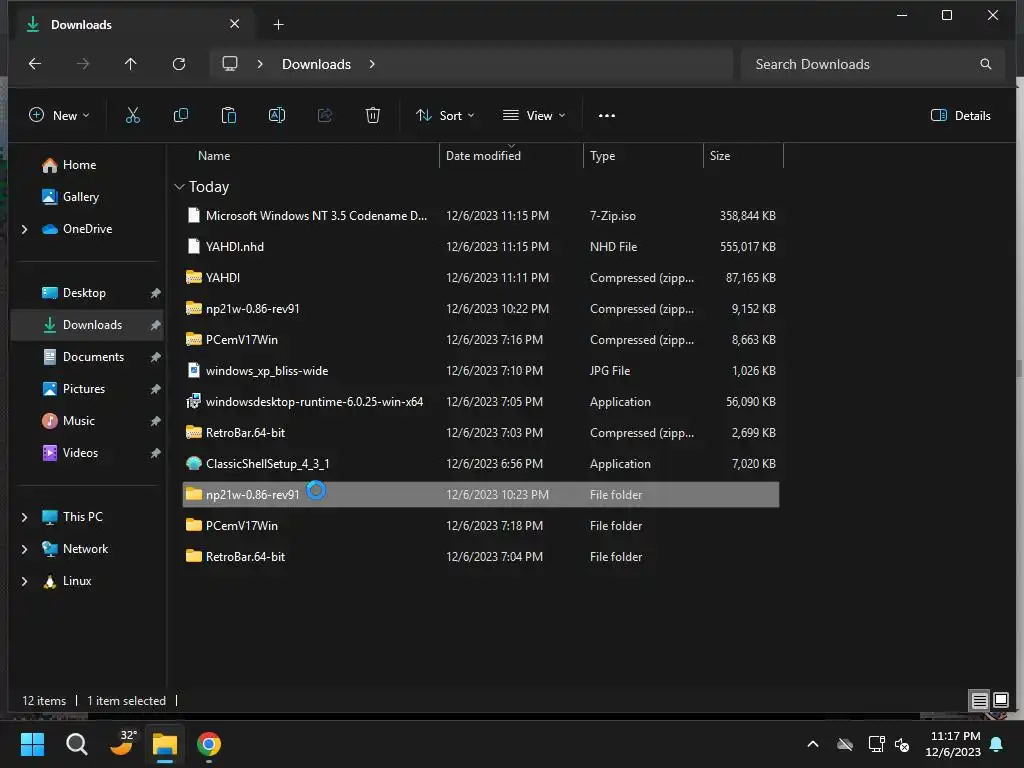Toggle the Details pane button
The width and height of the screenshot is (1024, 768).
click(960, 116)
